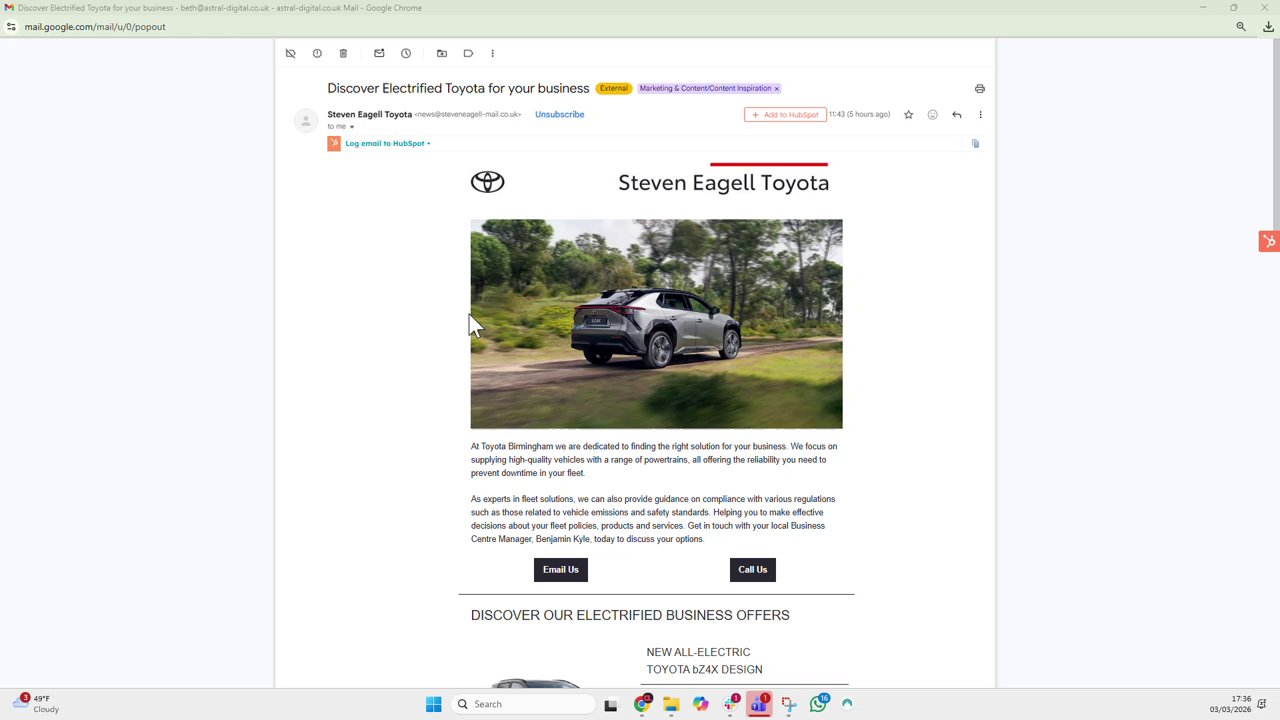Star this email from Steven Eagell Toyota
The height and width of the screenshot is (720, 1280).
point(908,115)
